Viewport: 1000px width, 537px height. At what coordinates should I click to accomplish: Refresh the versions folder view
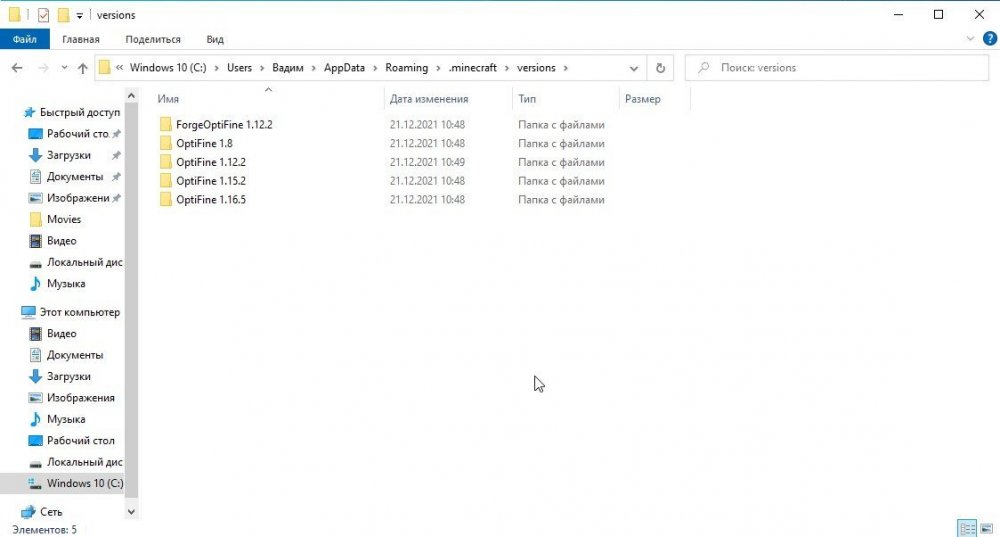pyautogui.click(x=660, y=68)
